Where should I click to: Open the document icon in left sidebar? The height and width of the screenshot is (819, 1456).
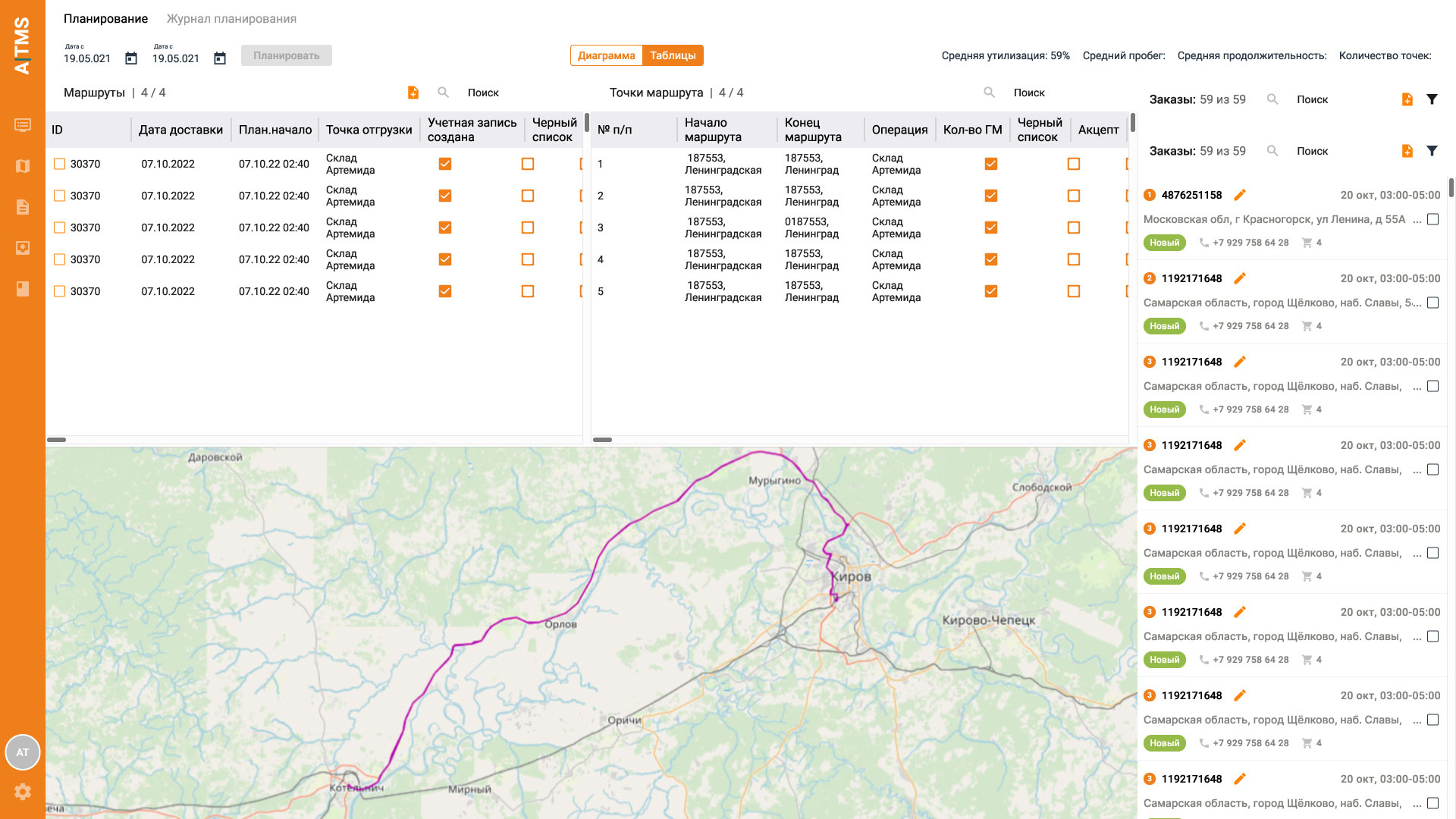(23, 207)
